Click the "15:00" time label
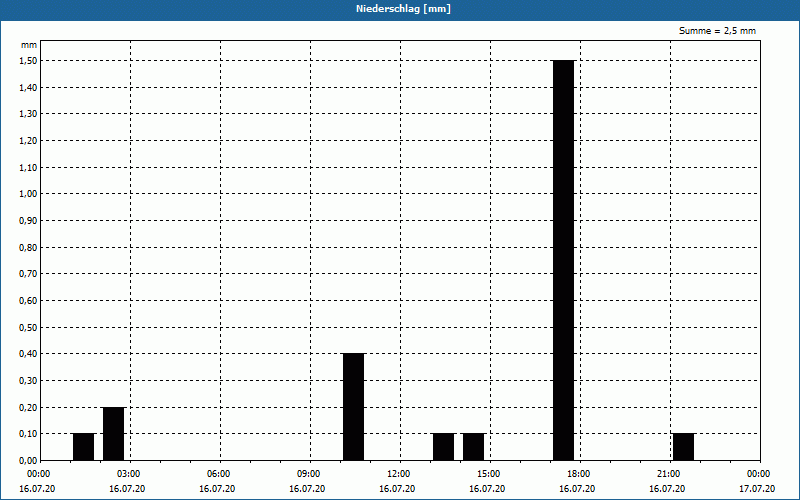The image size is (800, 500). click(489, 474)
